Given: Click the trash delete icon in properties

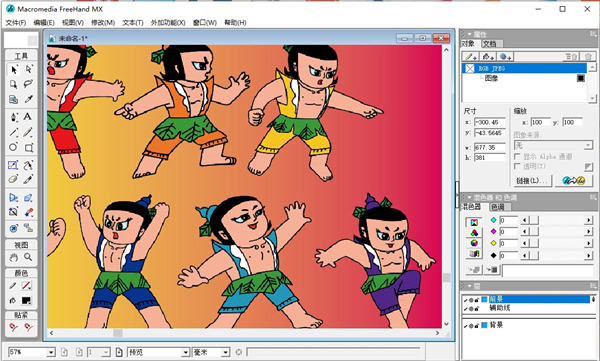Looking at the screenshot, I should point(588,57).
